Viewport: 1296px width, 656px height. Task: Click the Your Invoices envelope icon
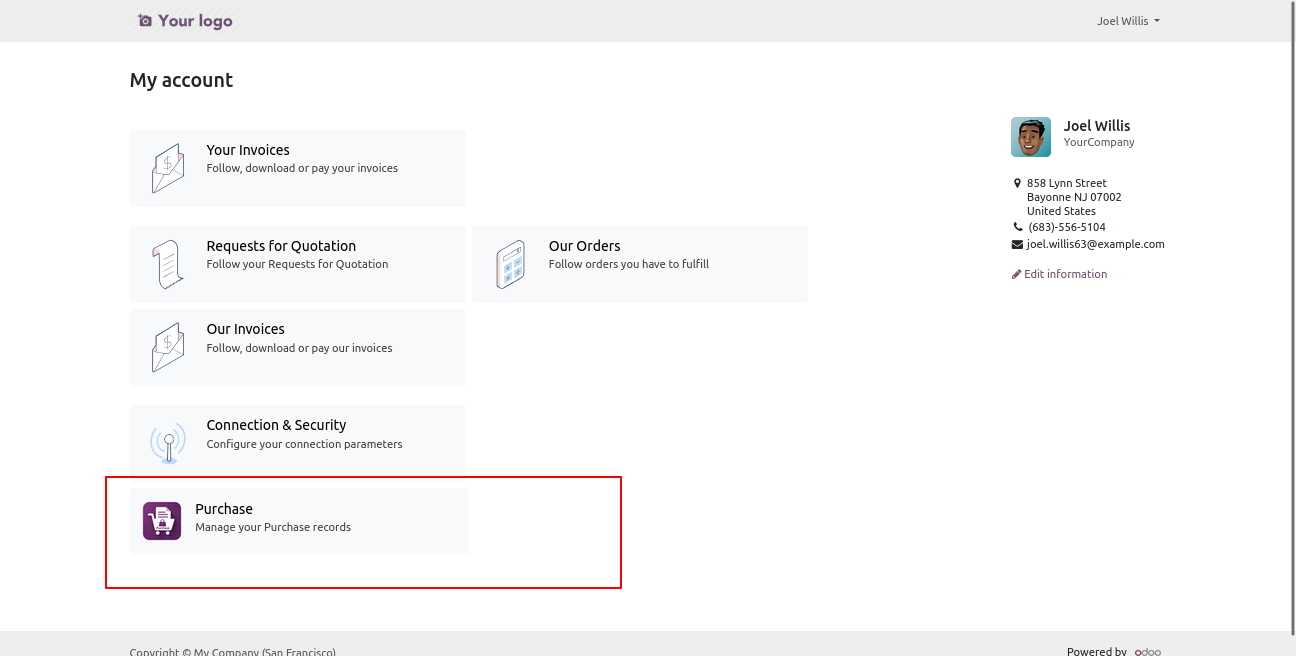[168, 168]
